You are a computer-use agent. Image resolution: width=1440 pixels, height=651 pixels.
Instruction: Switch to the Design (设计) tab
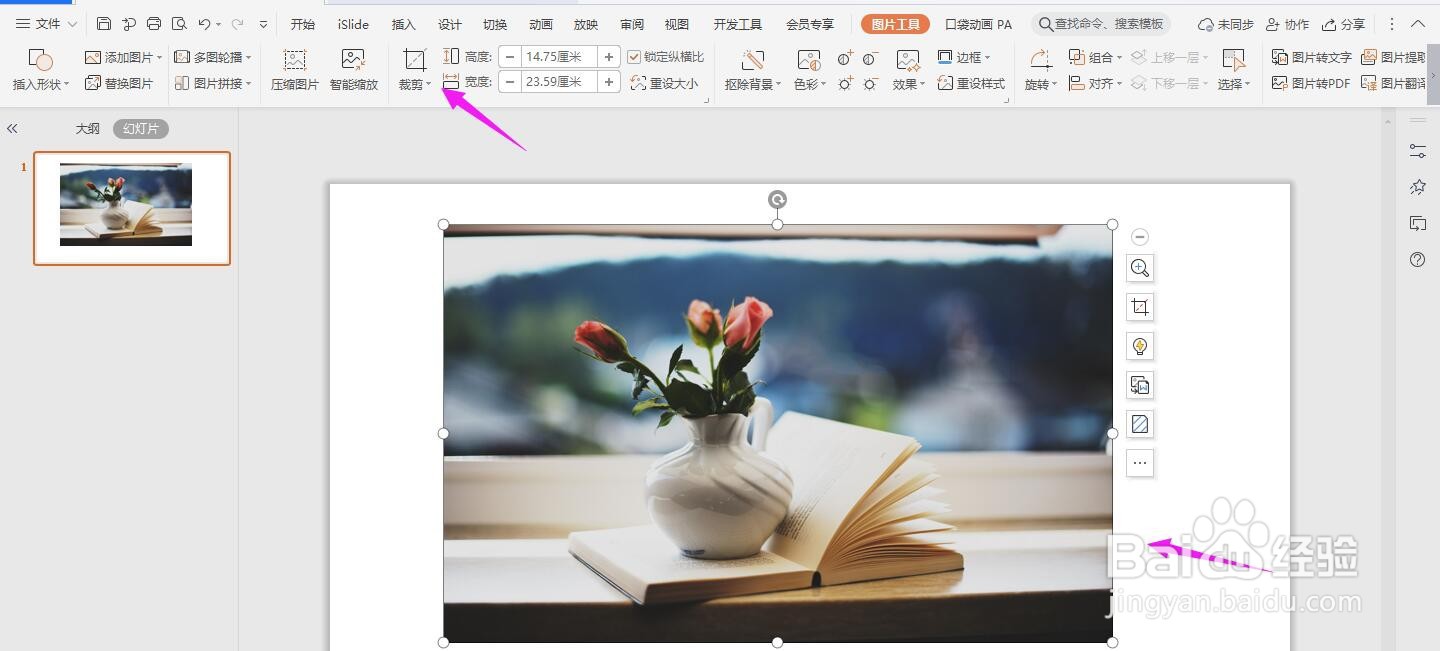tap(450, 24)
